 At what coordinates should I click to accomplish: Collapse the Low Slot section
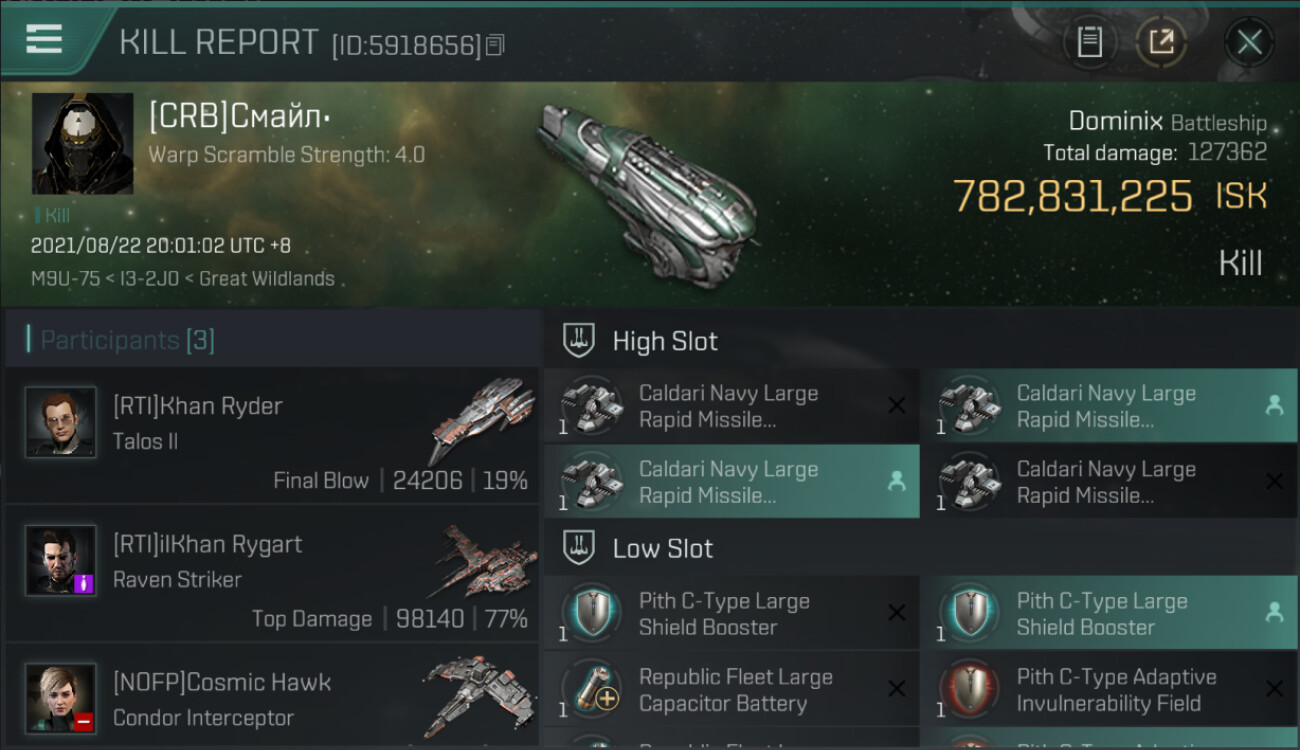[x=638, y=548]
